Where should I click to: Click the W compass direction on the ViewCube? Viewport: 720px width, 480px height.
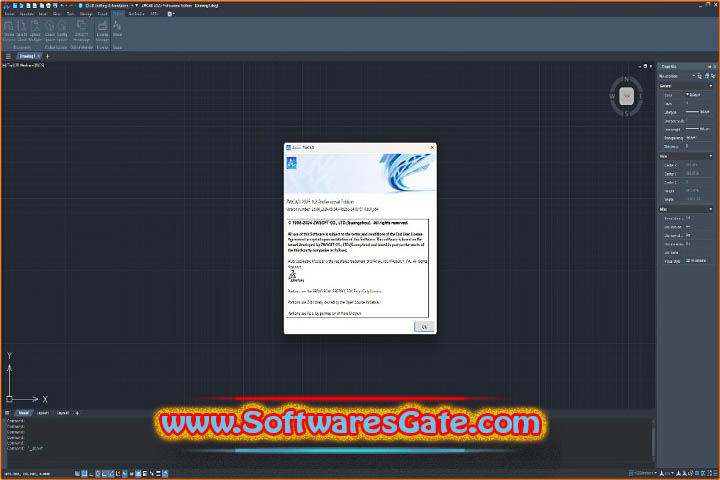pos(612,96)
